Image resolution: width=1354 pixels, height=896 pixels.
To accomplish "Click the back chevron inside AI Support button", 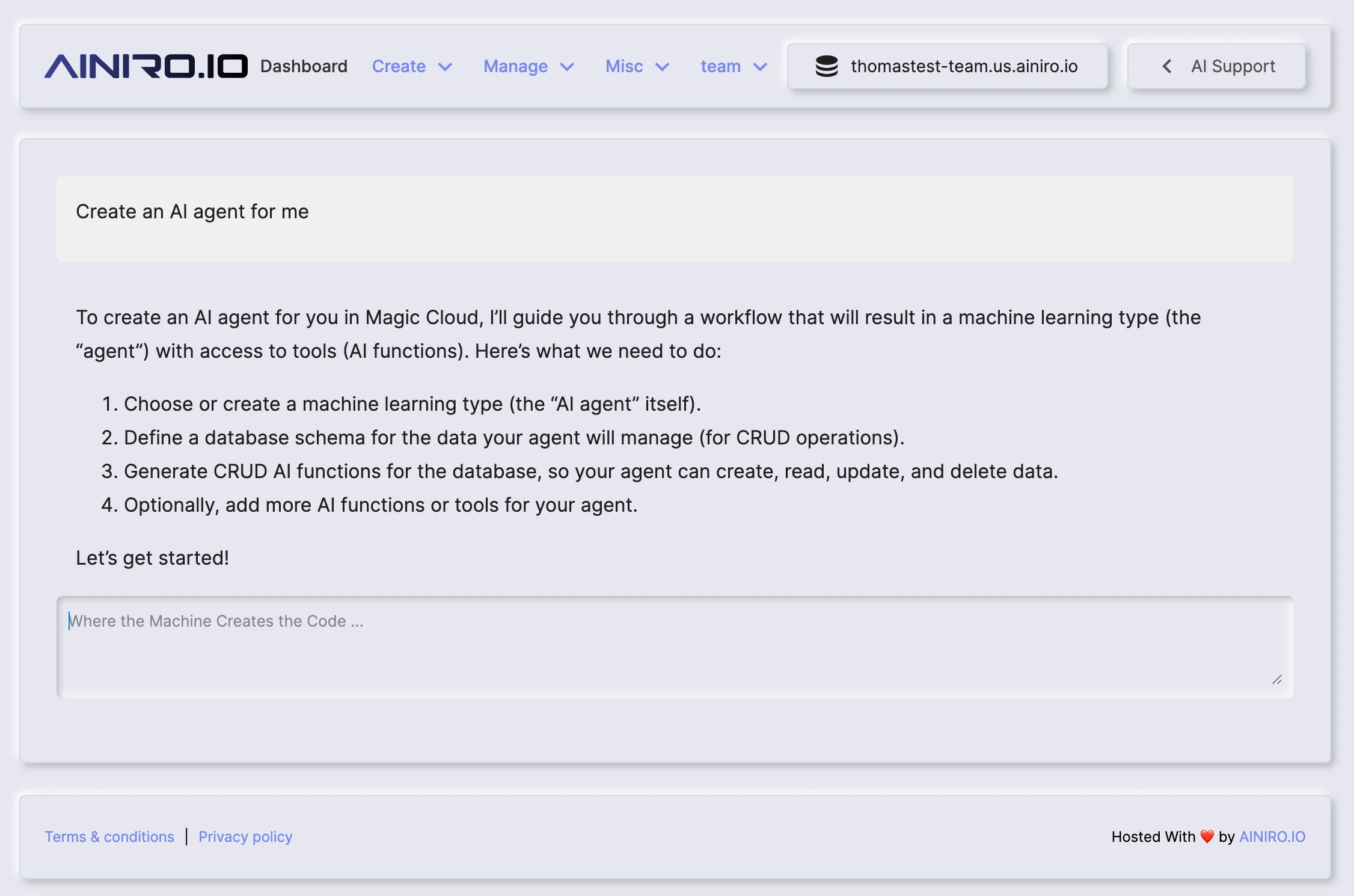I will point(1167,66).
